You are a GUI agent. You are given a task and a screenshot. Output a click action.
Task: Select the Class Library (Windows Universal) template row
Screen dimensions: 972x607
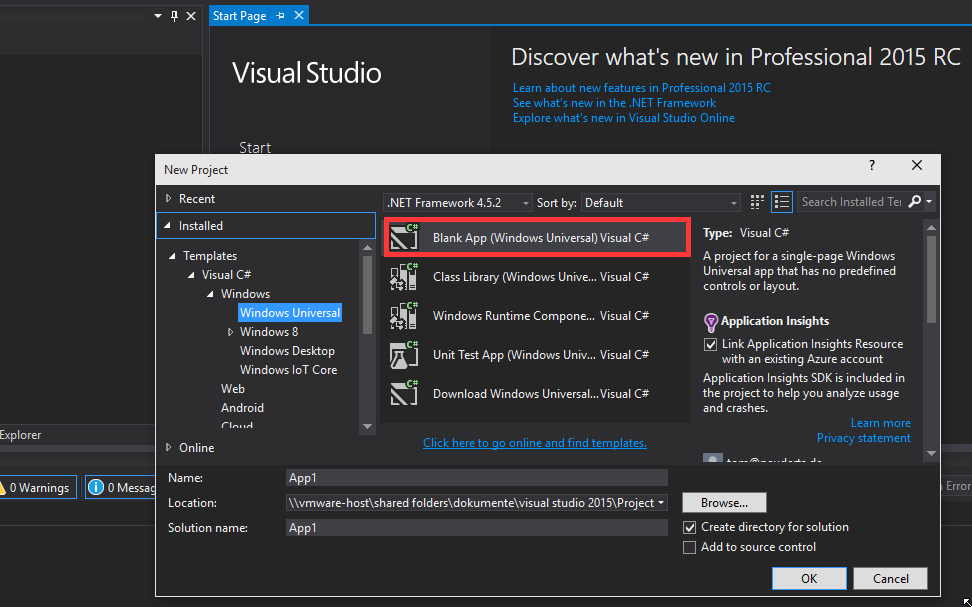[x=536, y=277]
